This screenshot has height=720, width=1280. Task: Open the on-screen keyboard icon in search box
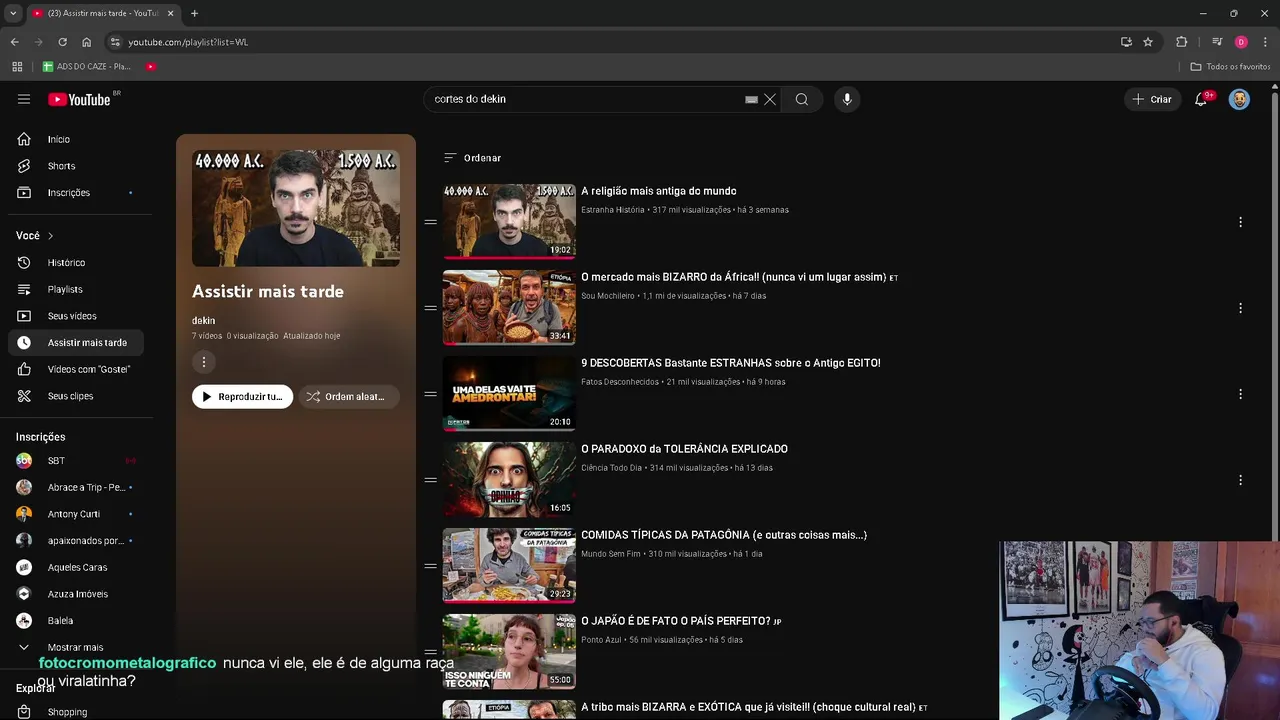[751, 99]
